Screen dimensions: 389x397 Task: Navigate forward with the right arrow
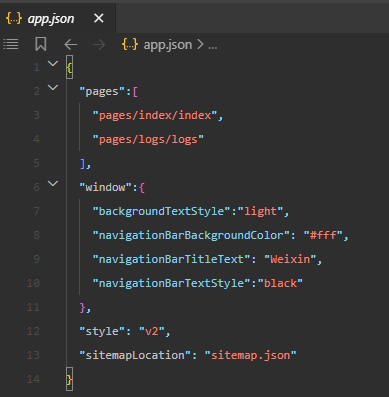point(99,44)
